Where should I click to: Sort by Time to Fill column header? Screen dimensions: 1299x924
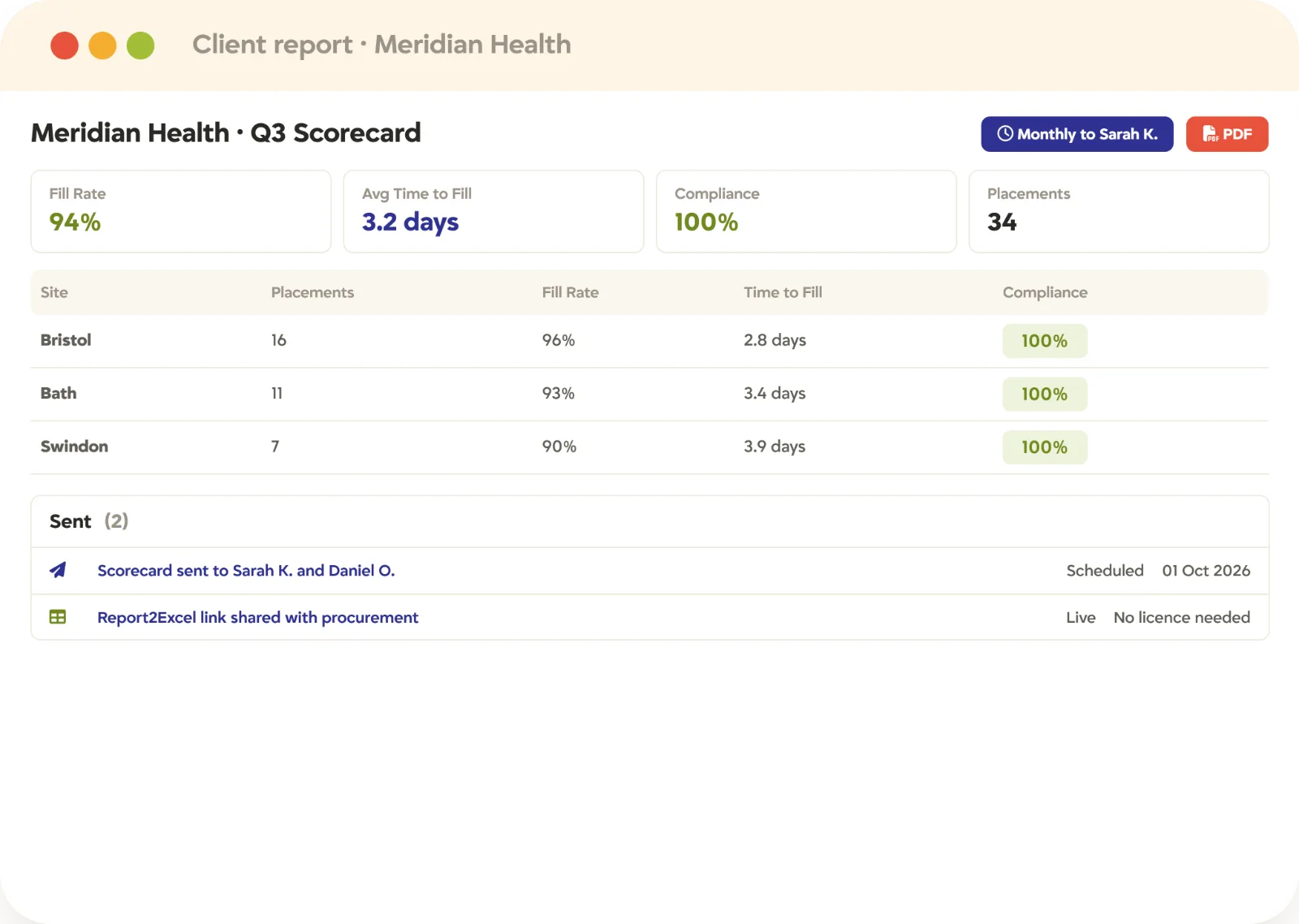783,292
